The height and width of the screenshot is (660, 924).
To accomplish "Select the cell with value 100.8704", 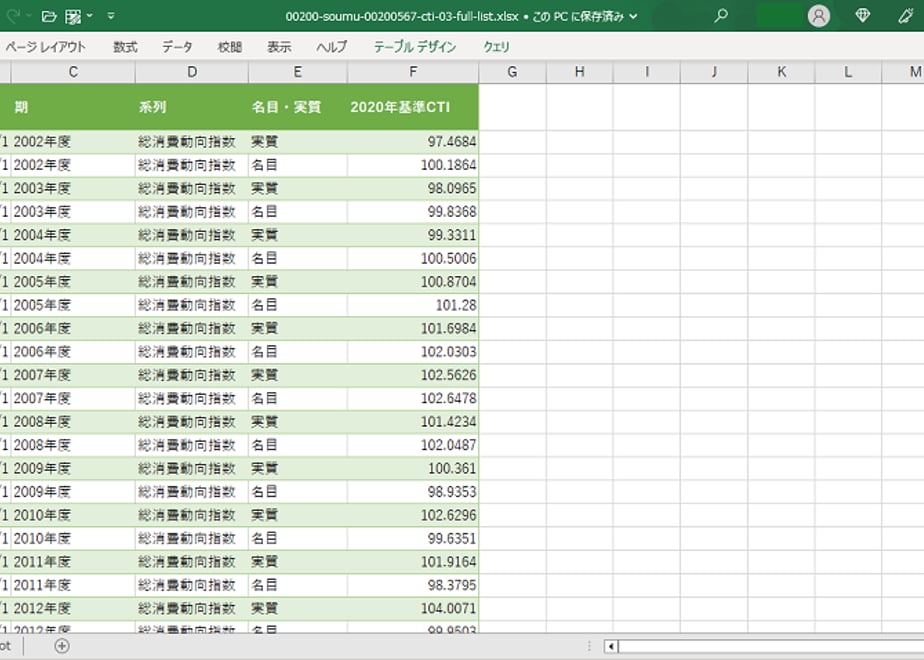I will click(x=413, y=282).
